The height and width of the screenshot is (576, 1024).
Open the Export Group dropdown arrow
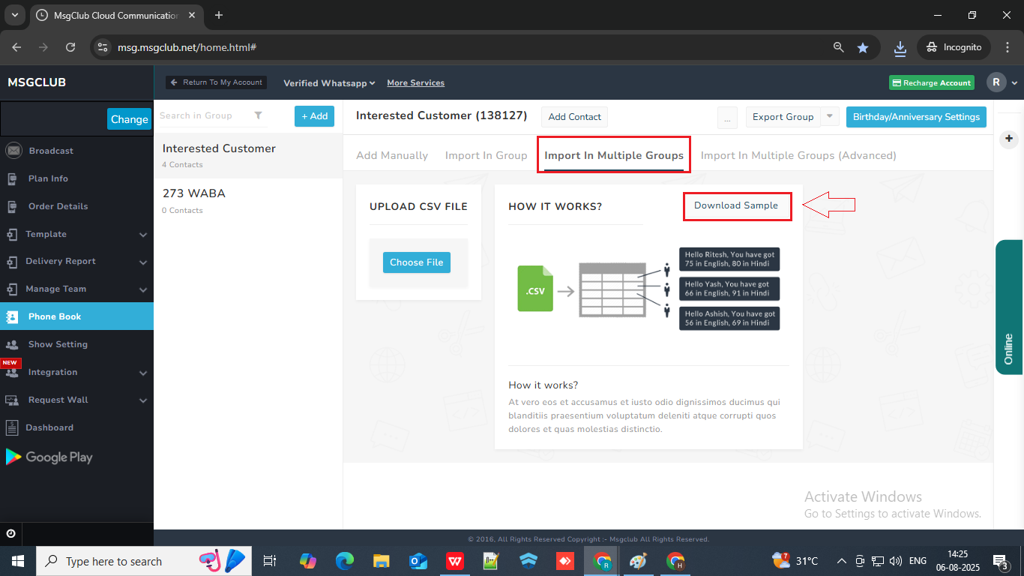(829, 117)
